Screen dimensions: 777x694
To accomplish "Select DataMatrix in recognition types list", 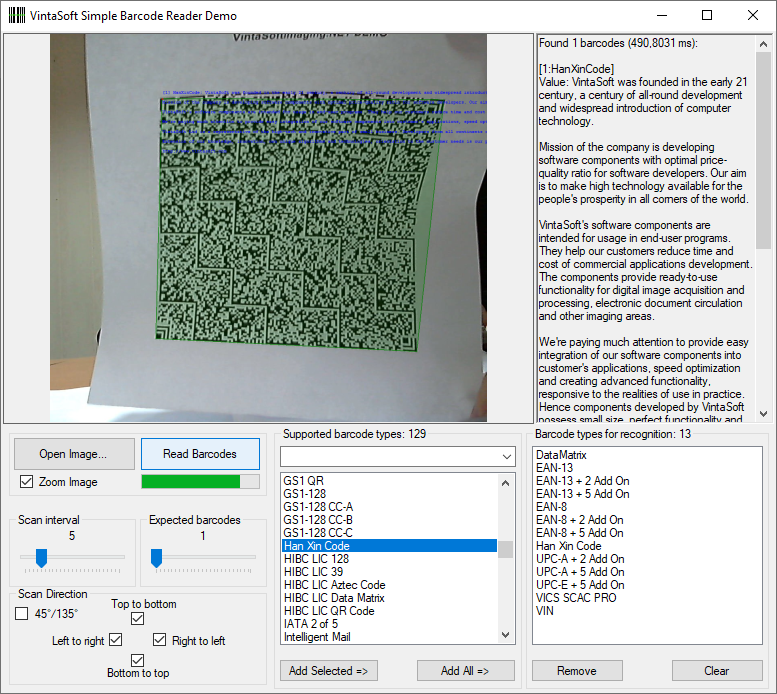I will coord(561,455).
